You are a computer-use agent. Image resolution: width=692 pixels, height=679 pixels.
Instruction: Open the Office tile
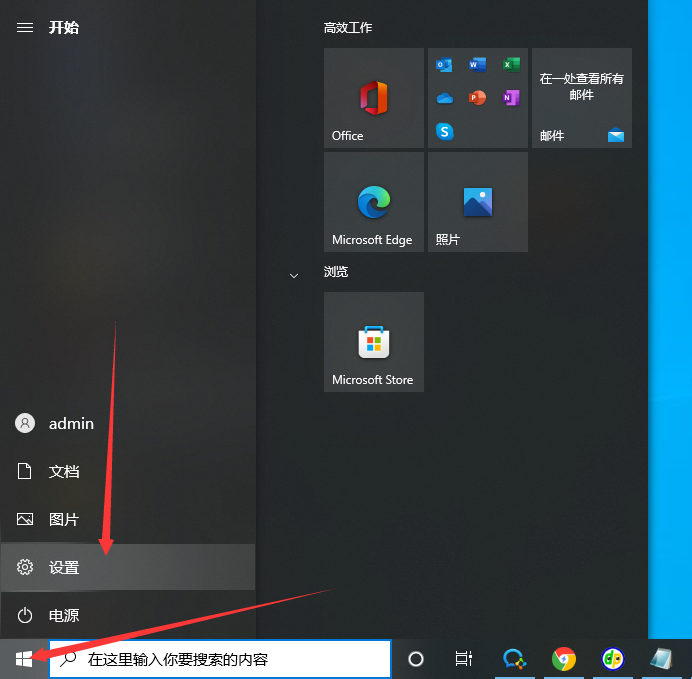(x=373, y=98)
